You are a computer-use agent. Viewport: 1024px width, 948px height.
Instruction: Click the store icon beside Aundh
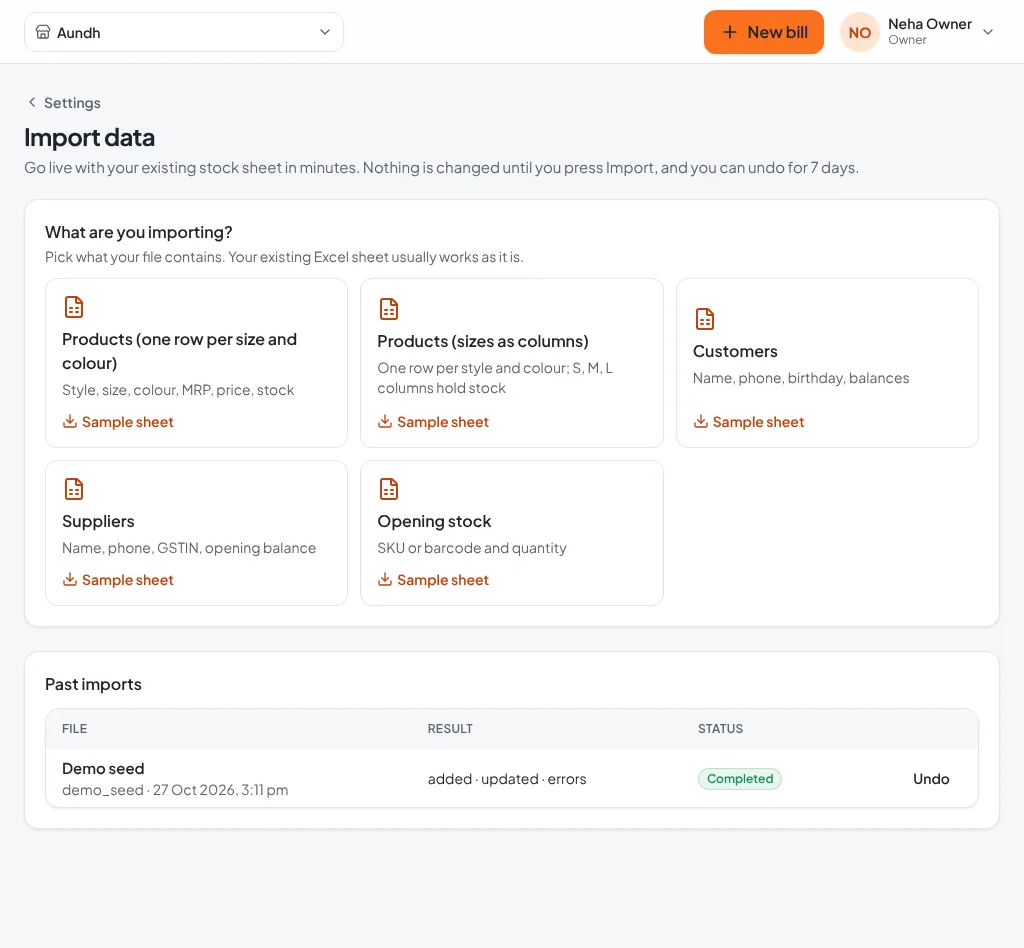(x=42, y=32)
